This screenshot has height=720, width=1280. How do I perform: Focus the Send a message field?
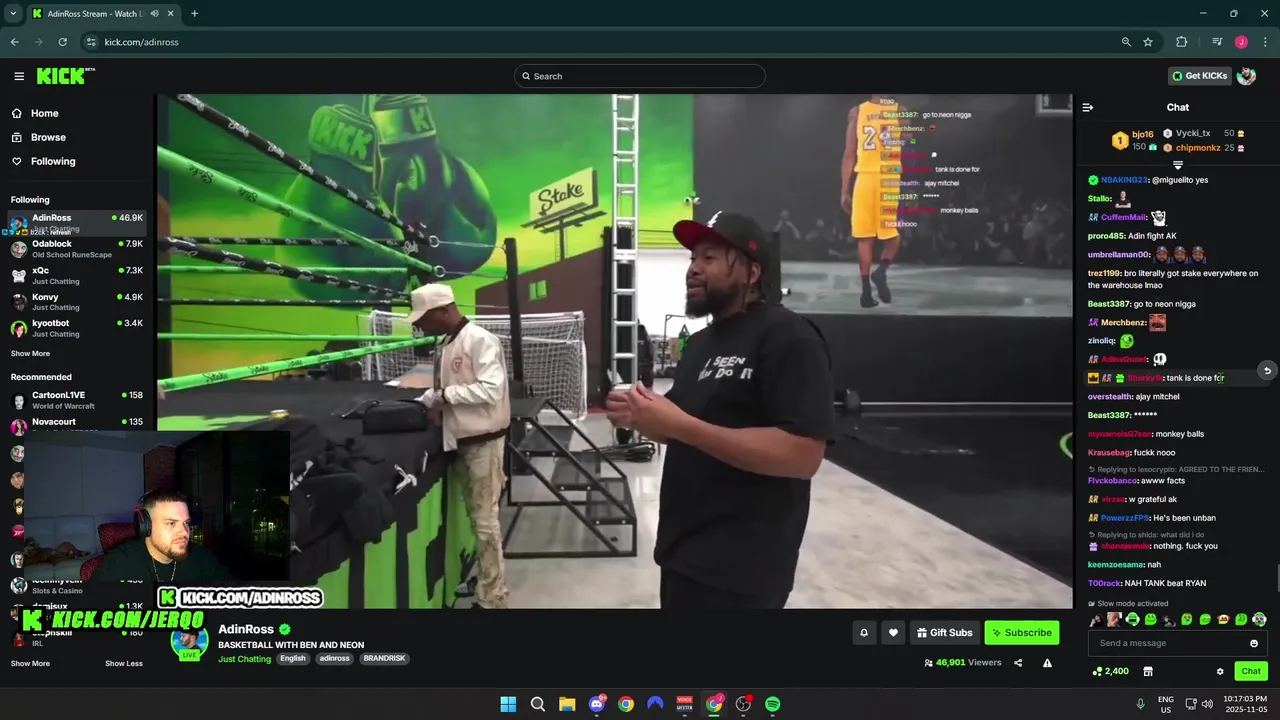tap(1177, 643)
